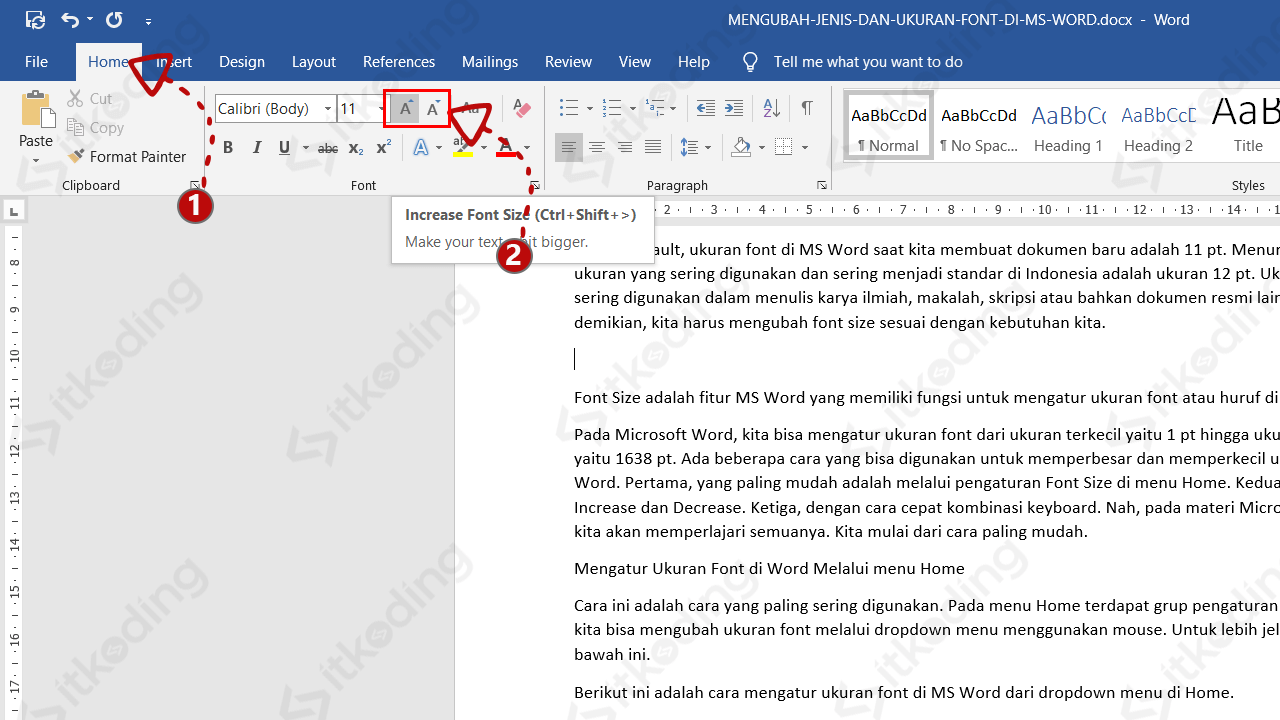
Task: Align text right
Action: [x=625, y=148]
